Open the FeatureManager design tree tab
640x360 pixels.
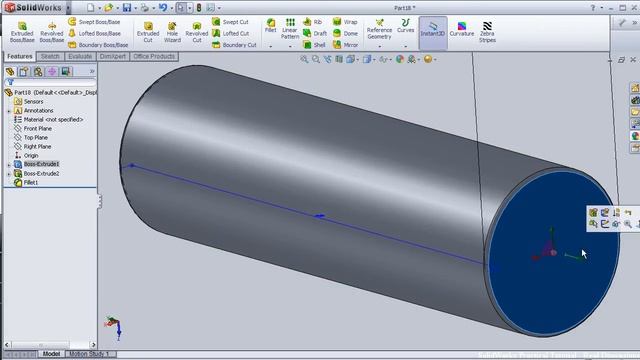tap(10, 72)
